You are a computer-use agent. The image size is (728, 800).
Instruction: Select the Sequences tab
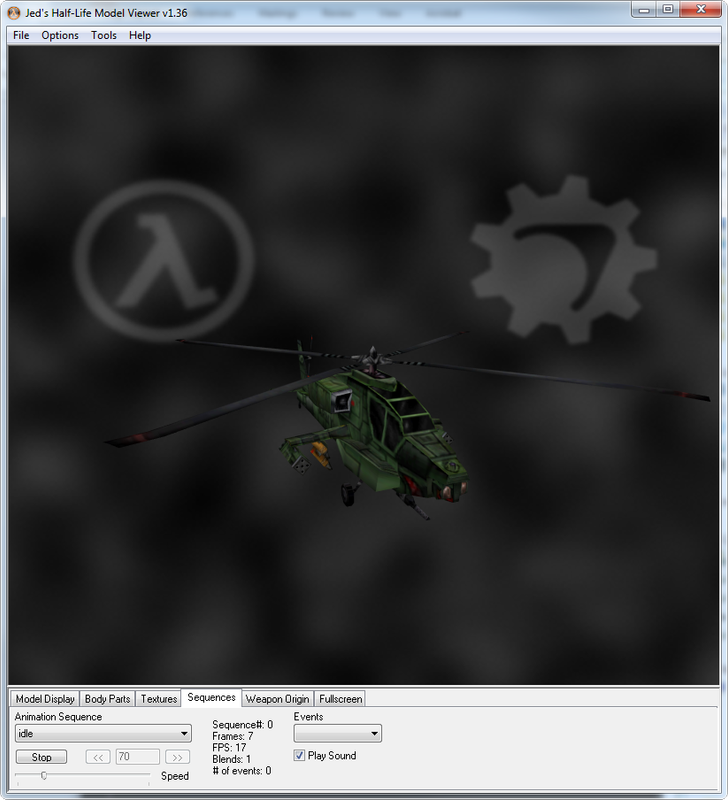click(211, 697)
